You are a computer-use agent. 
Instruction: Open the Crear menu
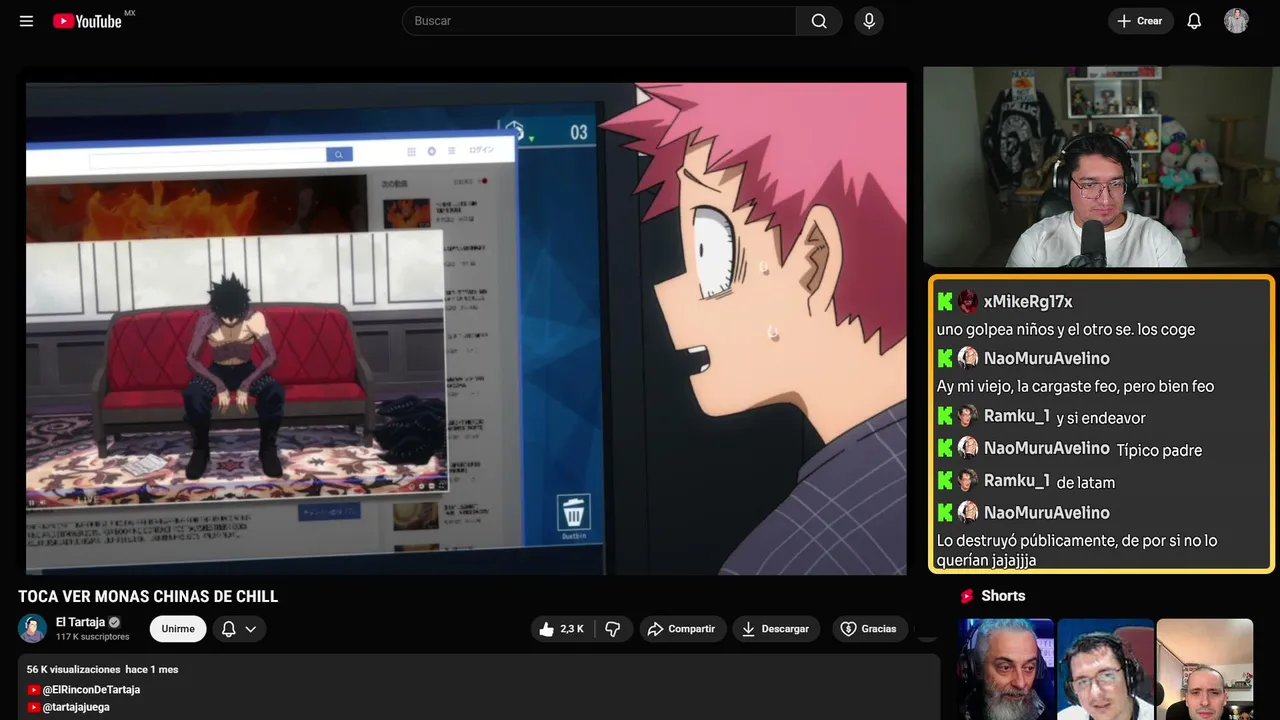(1140, 21)
